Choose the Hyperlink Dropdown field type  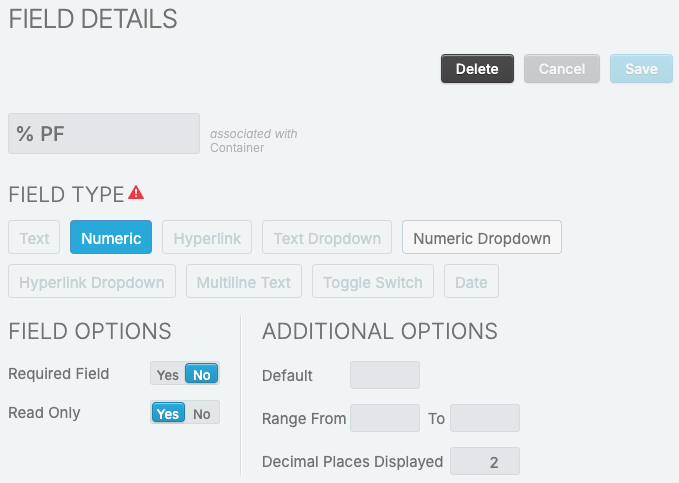tap(92, 282)
